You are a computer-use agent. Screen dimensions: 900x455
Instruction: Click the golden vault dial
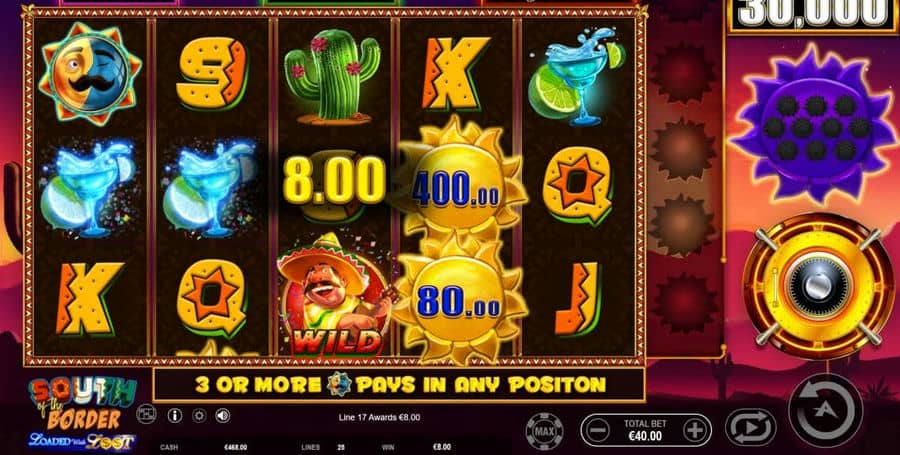pos(817,286)
